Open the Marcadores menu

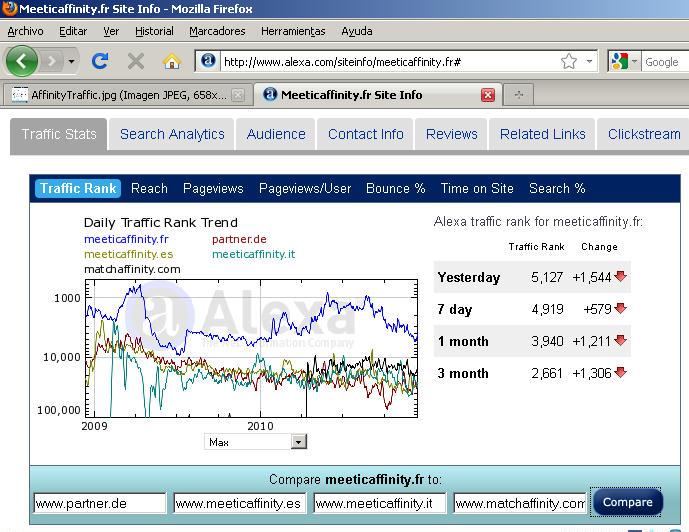coord(217,31)
